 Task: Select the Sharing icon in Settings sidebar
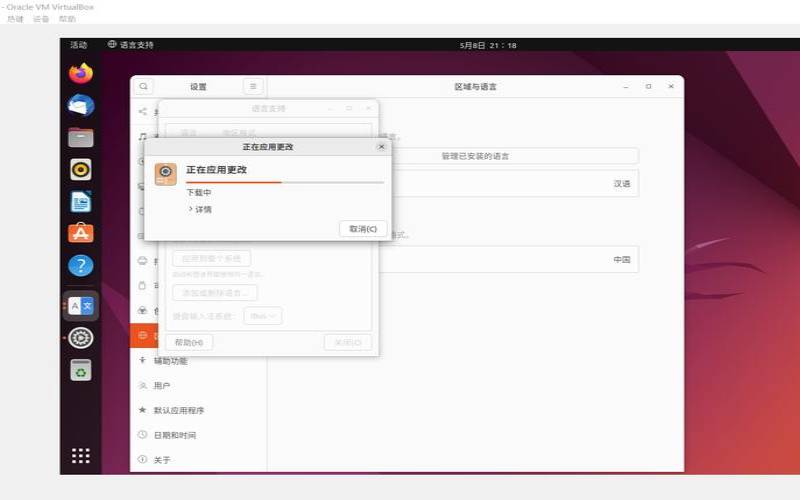point(143,111)
